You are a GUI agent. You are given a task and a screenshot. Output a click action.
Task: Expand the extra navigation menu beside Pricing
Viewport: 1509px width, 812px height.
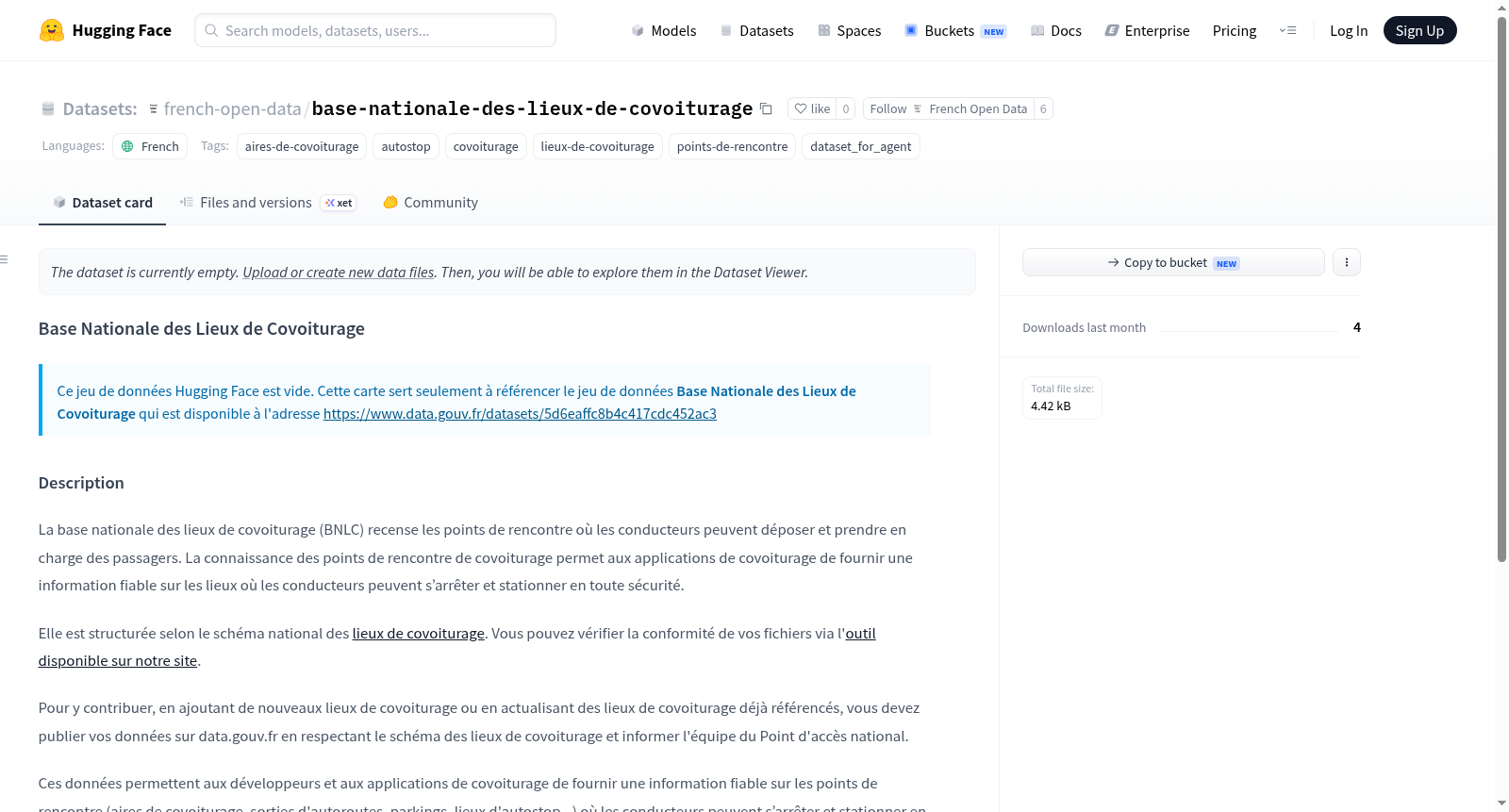click(x=1287, y=30)
